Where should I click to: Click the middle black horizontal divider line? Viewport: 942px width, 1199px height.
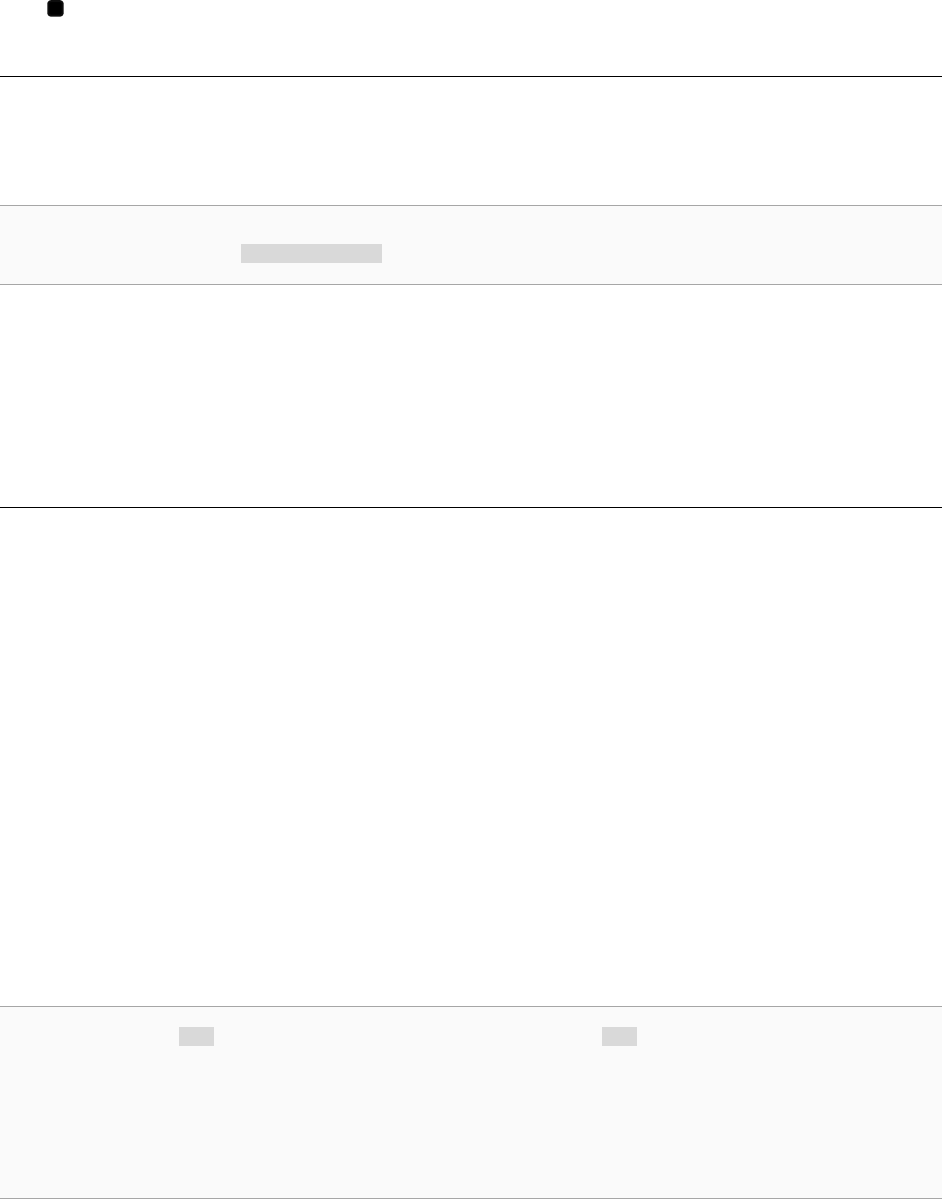click(x=471, y=507)
